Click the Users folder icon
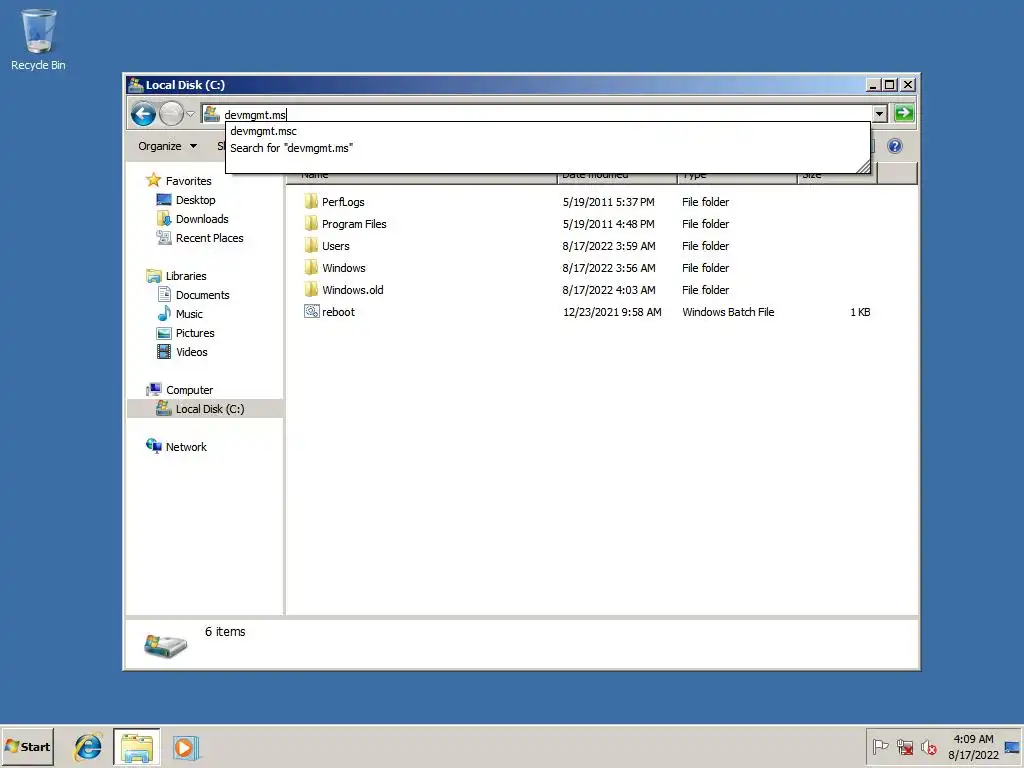The width and height of the screenshot is (1024, 768). tap(311, 246)
